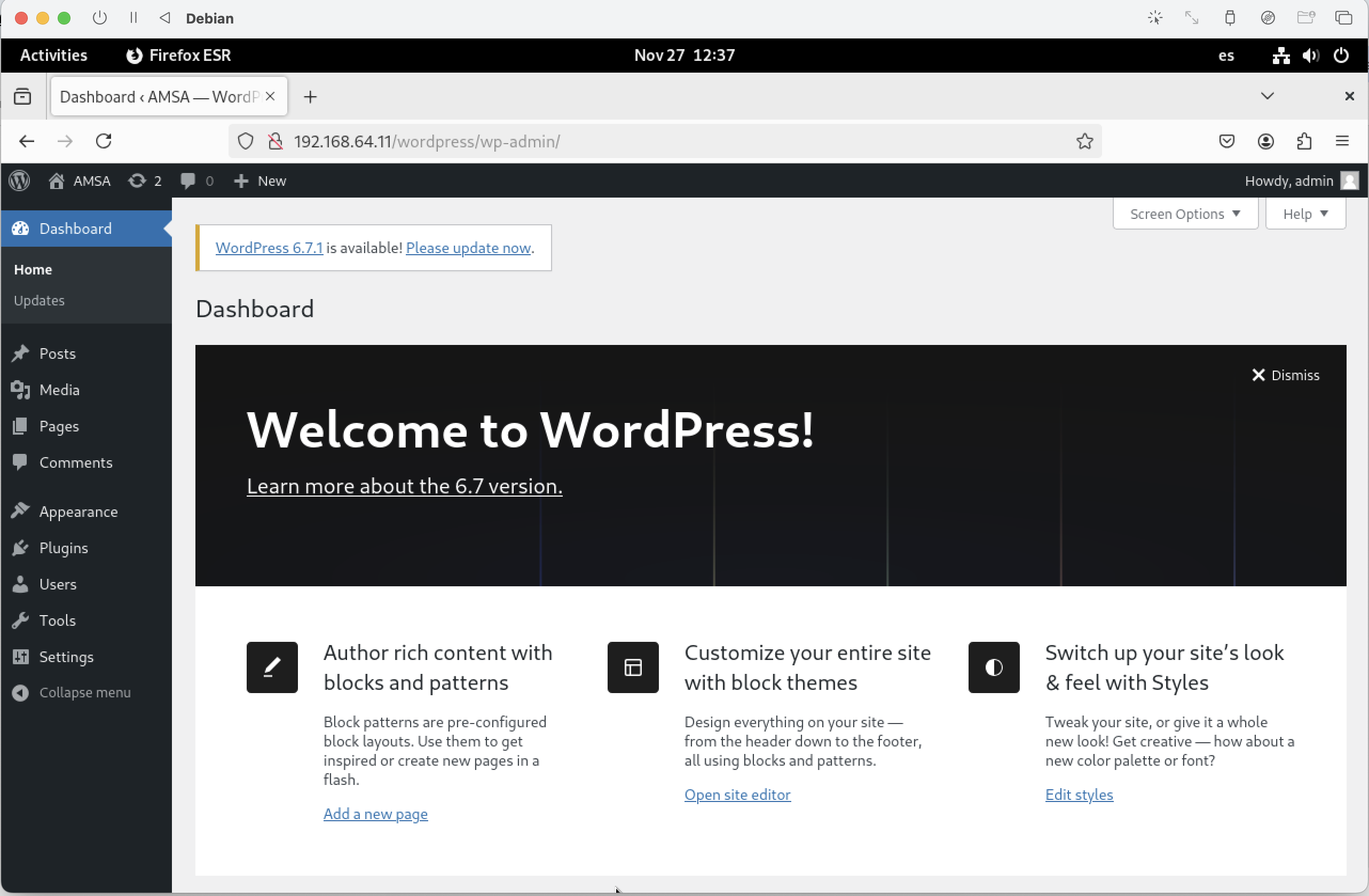Viewport: 1369px width, 896px height.
Task: Expand the Help panel
Action: [1305, 214]
